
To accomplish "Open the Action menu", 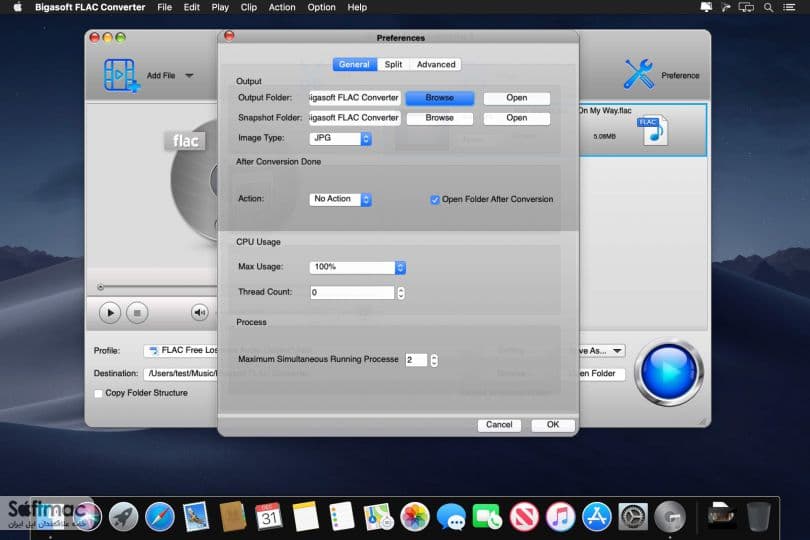I will pos(282,7).
